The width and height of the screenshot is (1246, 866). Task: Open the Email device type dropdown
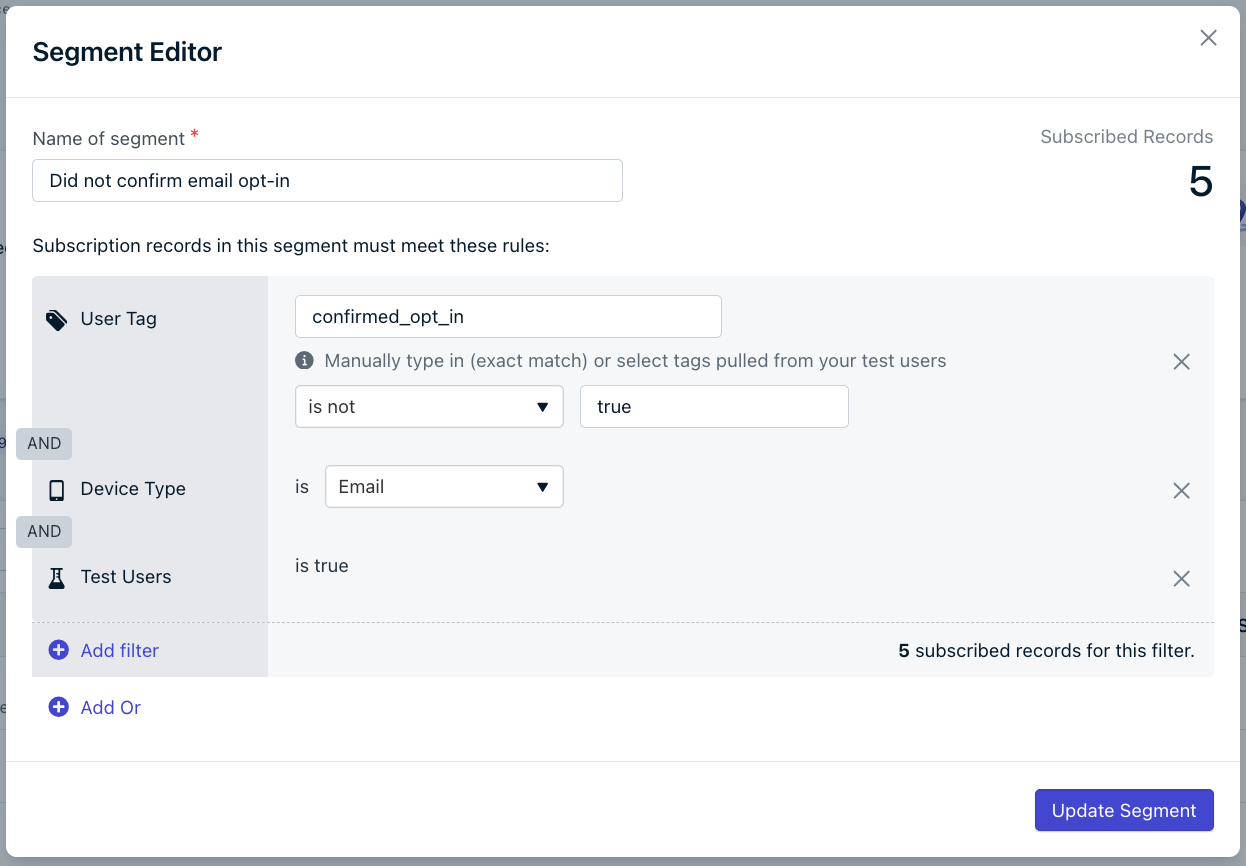pyautogui.click(x=444, y=487)
